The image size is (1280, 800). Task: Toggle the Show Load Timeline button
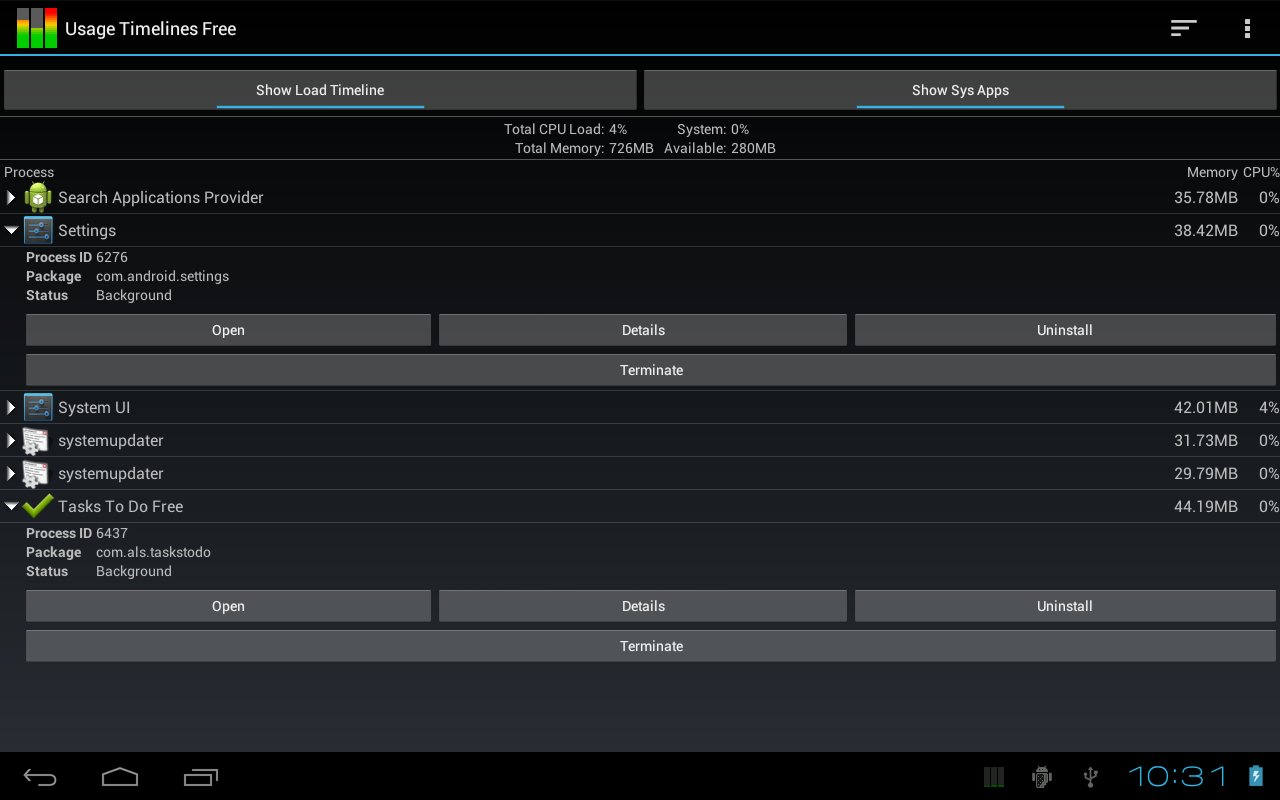click(320, 90)
